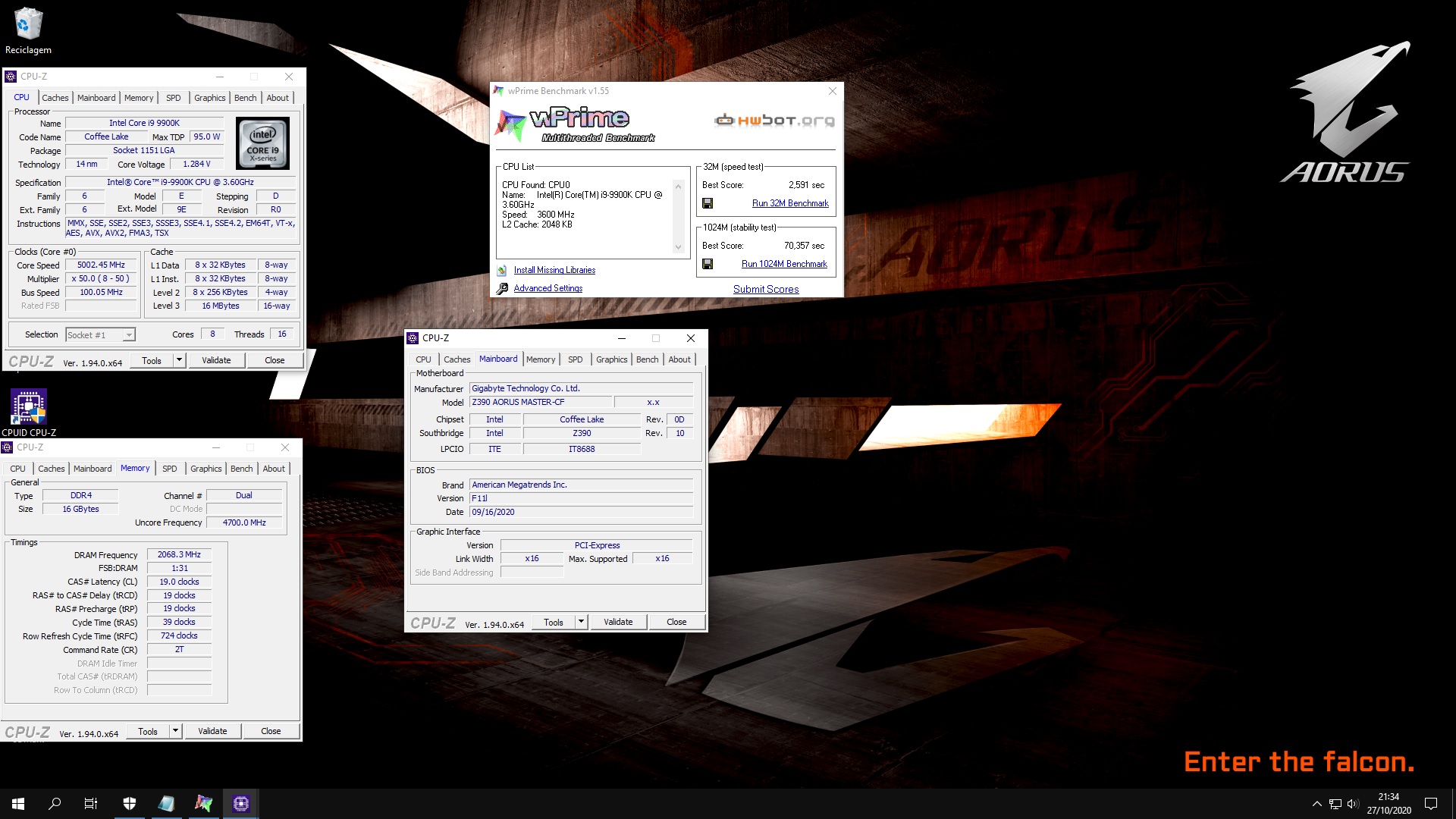Click the Multiplier value x 50.0 (8 - 50)

[x=101, y=279]
